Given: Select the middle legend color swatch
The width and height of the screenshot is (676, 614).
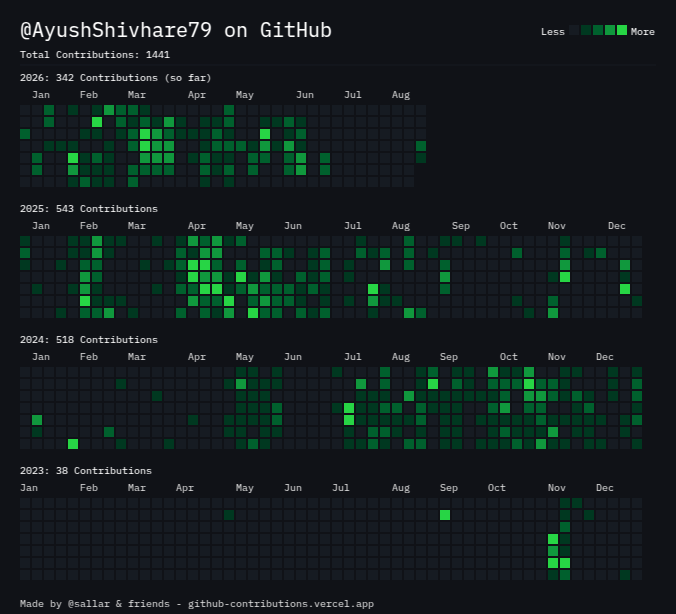Looking at the screenshot, I should (x=598, y=30).
